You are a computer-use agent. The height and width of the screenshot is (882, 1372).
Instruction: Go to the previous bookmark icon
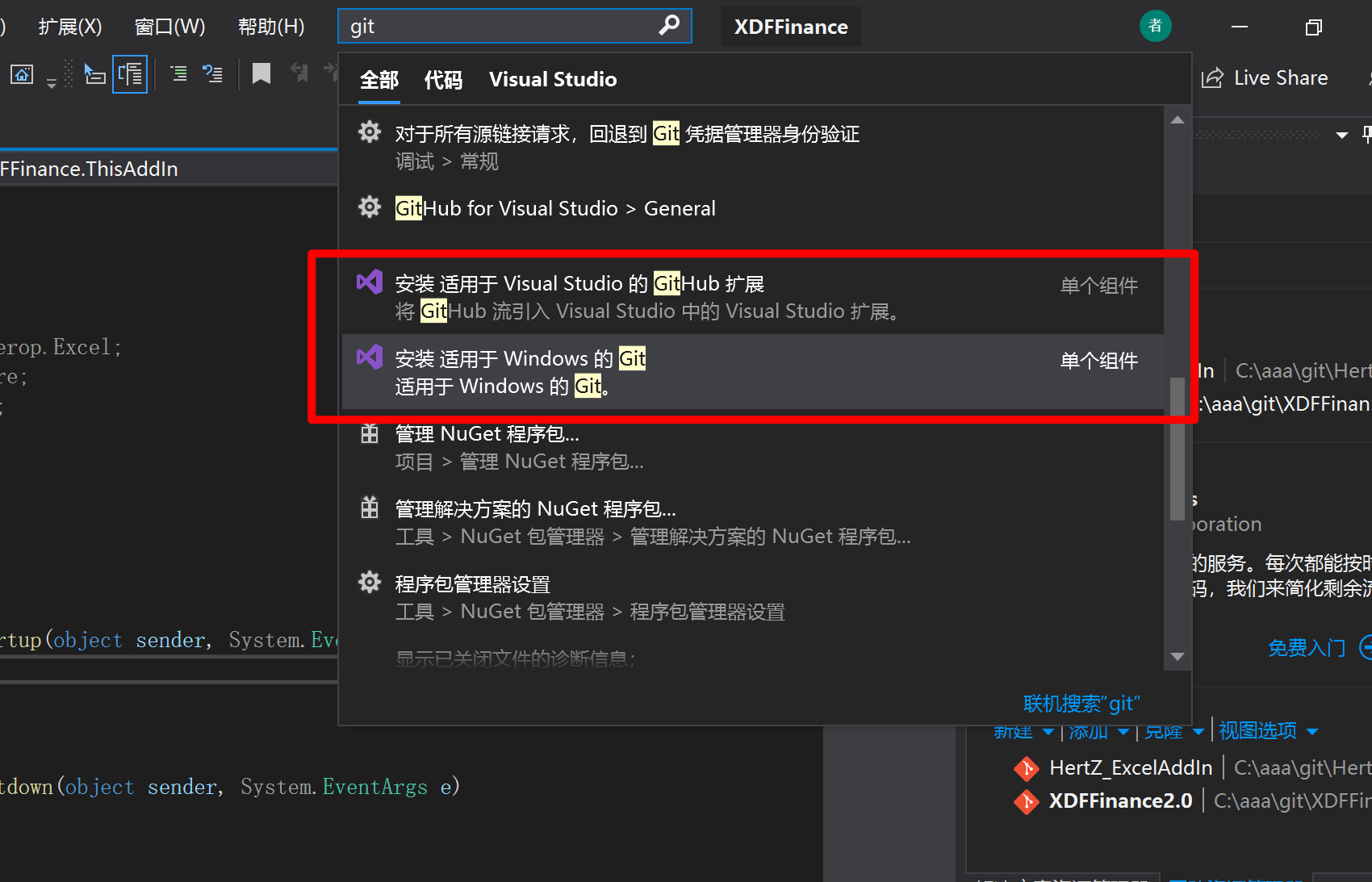299,73
